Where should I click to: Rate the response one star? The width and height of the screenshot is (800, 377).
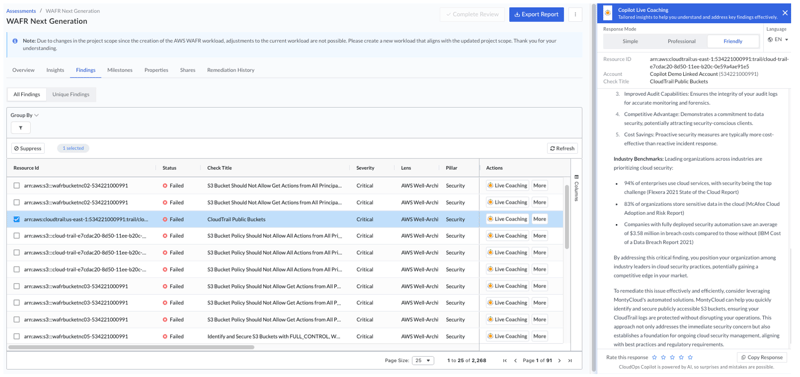click(655, 357)
